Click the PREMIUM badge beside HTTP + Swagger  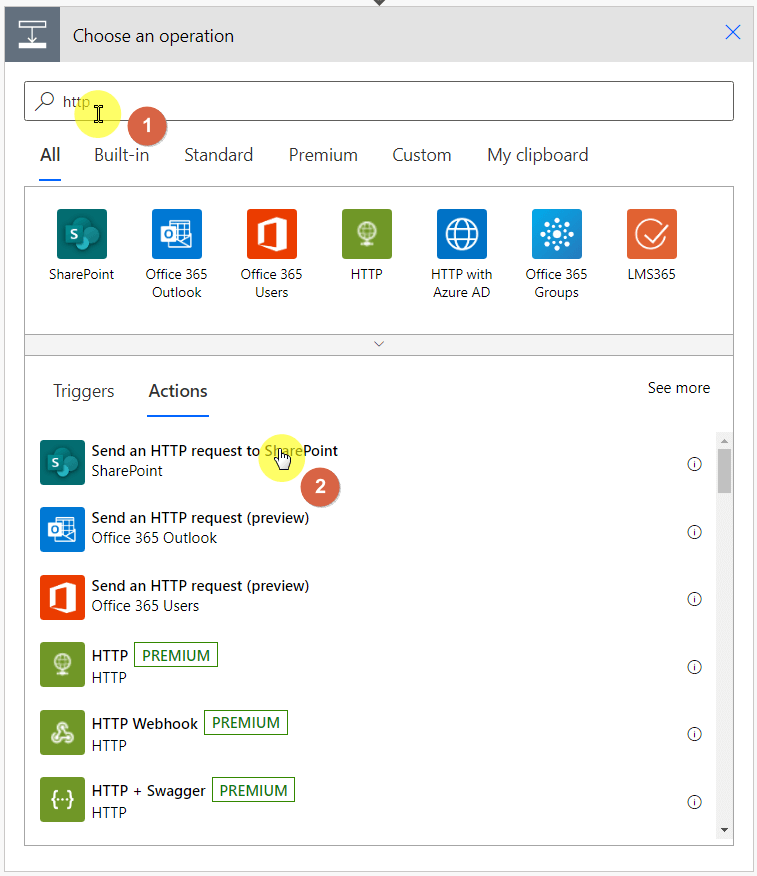tap(253, 790)
